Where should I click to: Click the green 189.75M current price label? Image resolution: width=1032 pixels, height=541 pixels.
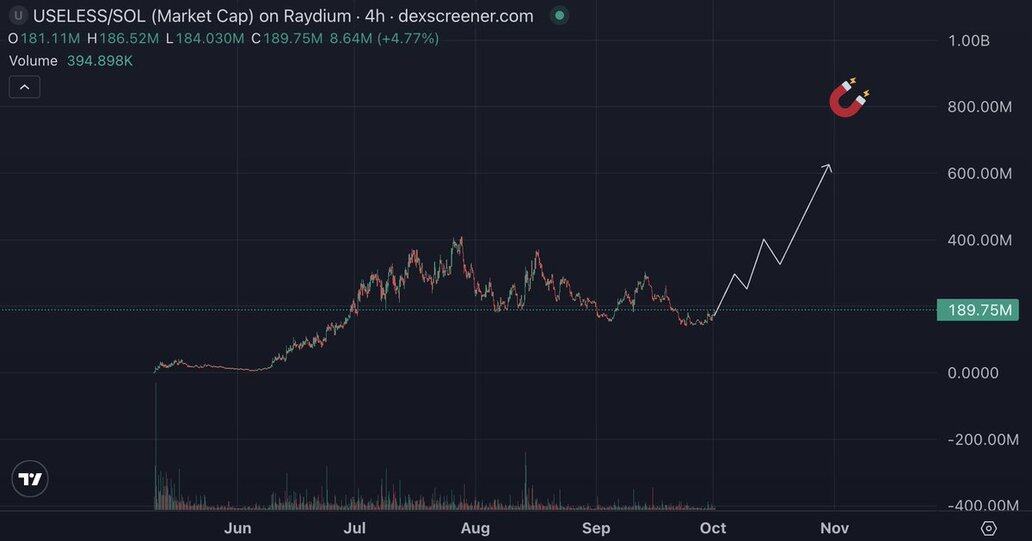pyautogui.click(x=975, y=310)
